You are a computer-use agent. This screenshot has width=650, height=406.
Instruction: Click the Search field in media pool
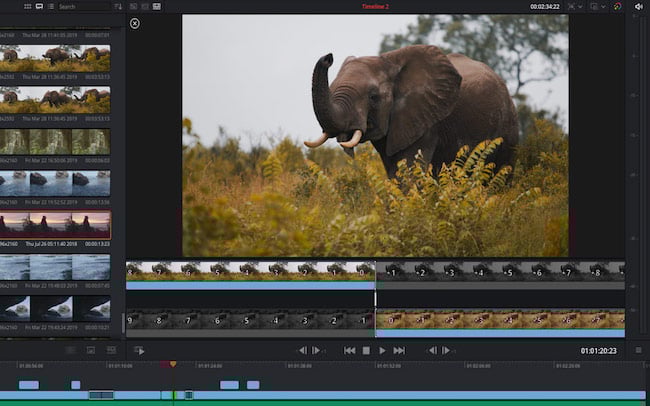click(x=83, y=6)
